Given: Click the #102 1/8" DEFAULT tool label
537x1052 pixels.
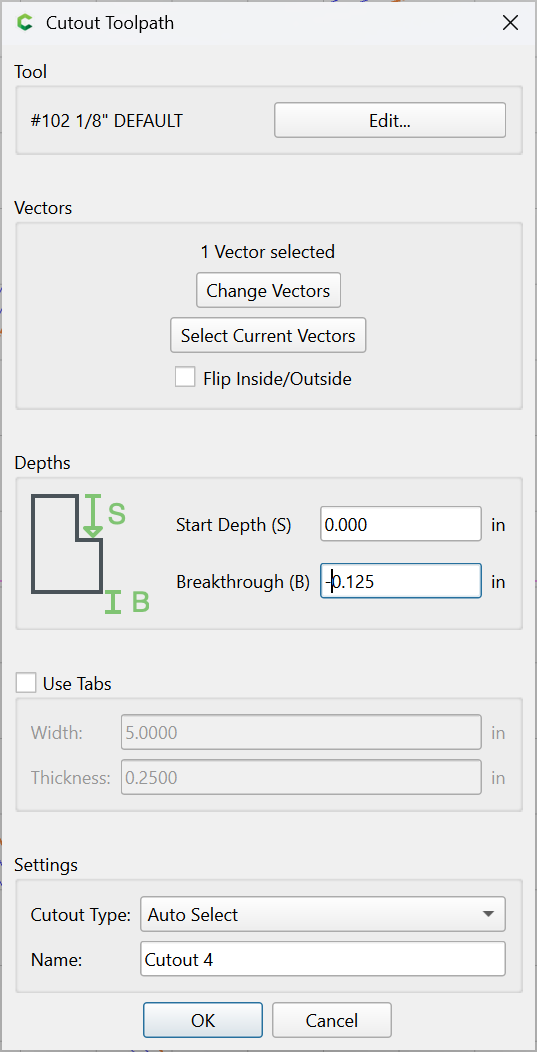Looking at the screenshot, I should (x=107, y=121).
